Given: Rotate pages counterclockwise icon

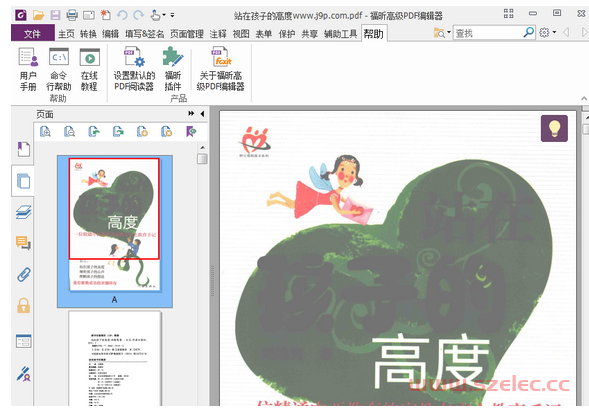Looking at the screenshot, I should click(x=94, y=131).
